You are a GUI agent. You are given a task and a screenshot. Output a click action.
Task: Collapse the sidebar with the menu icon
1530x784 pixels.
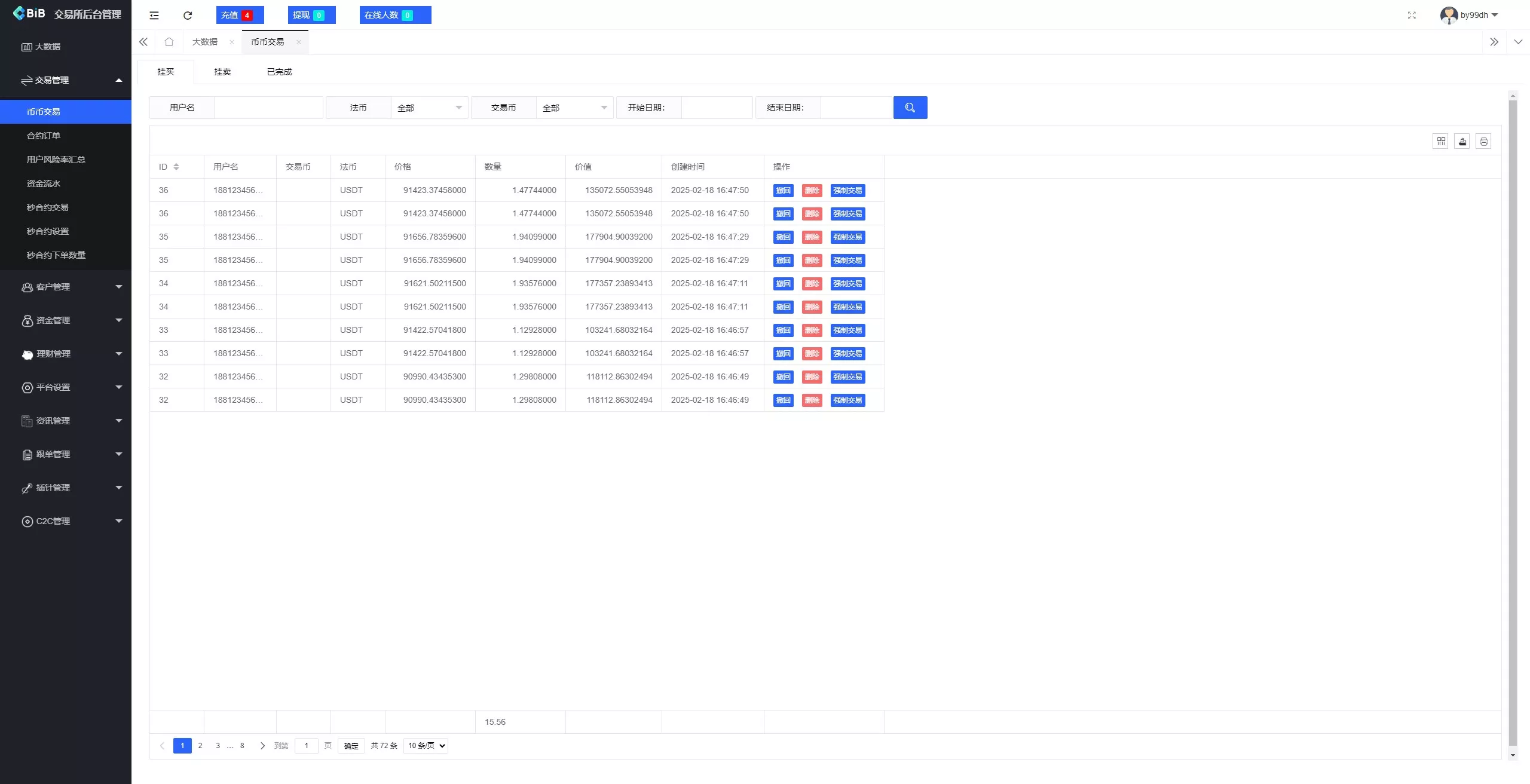click(154, 15)
